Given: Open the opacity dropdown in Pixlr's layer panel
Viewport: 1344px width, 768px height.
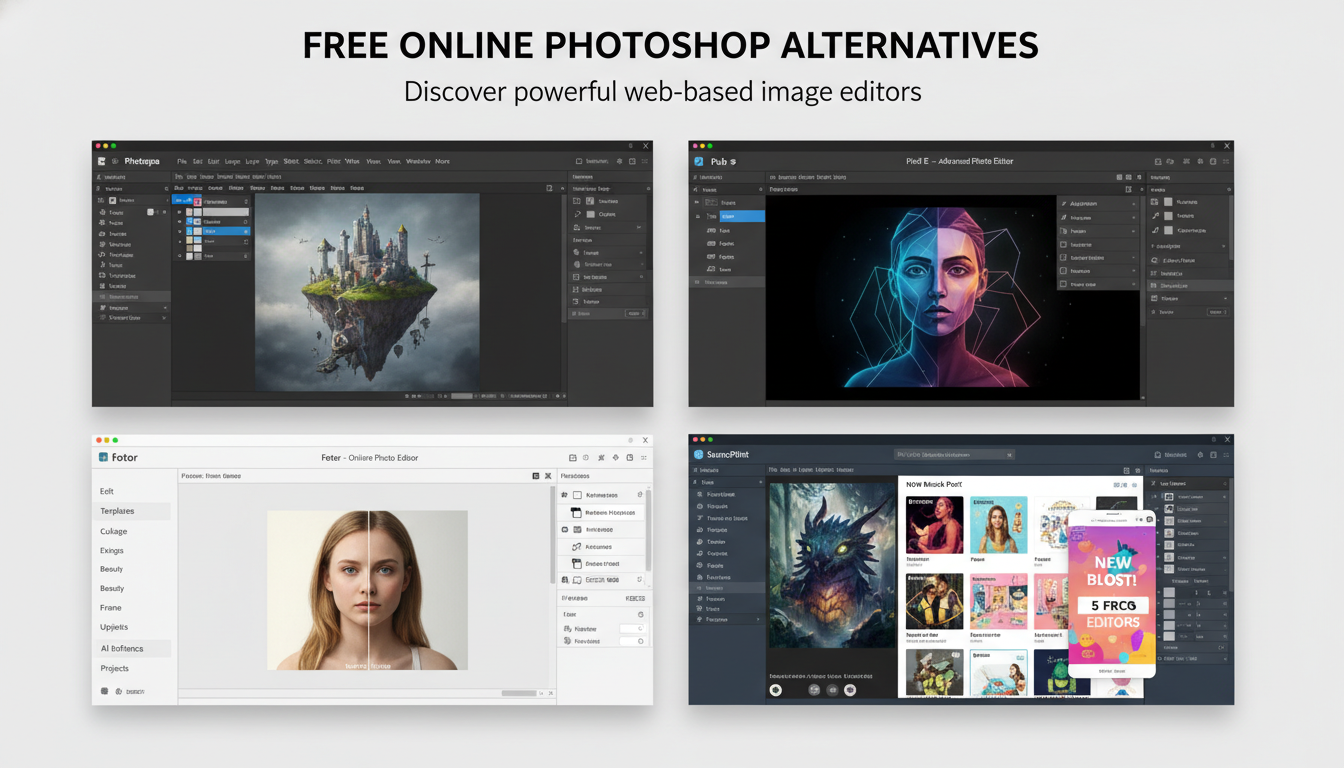Looking at the screenshot, I should 1218,312.
